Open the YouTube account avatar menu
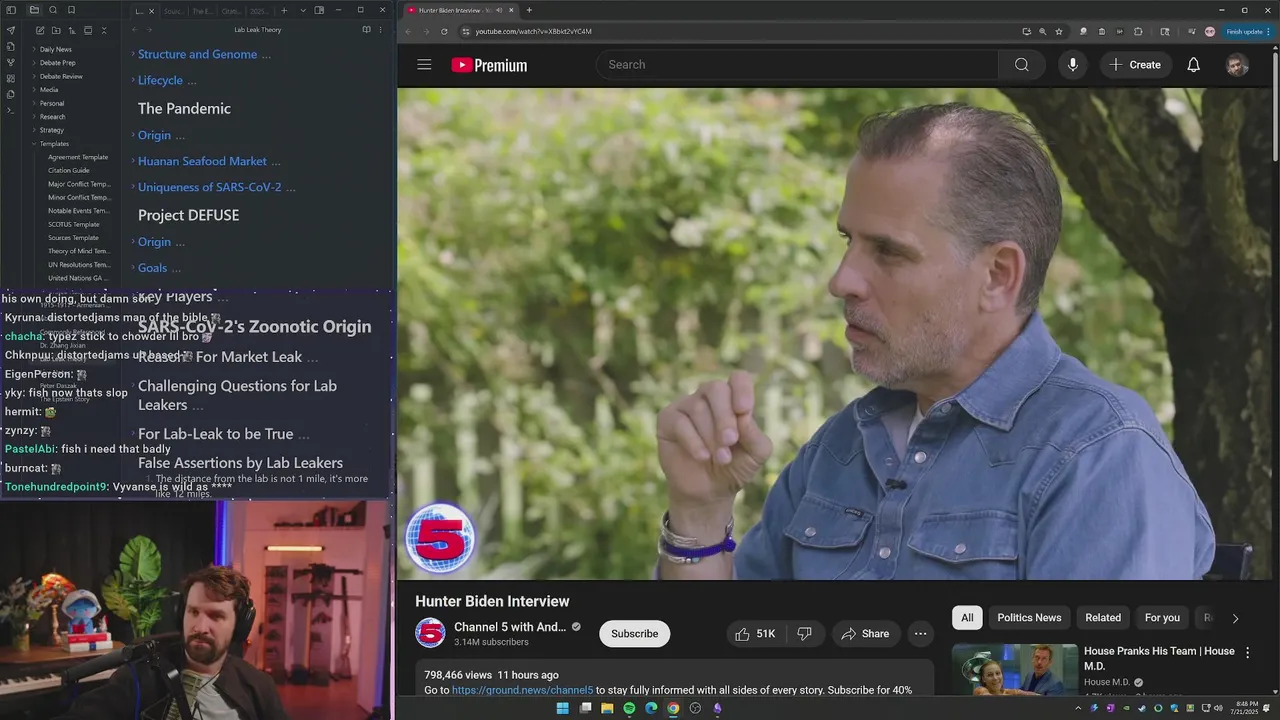The image size is (1280, 720). 1237,65
